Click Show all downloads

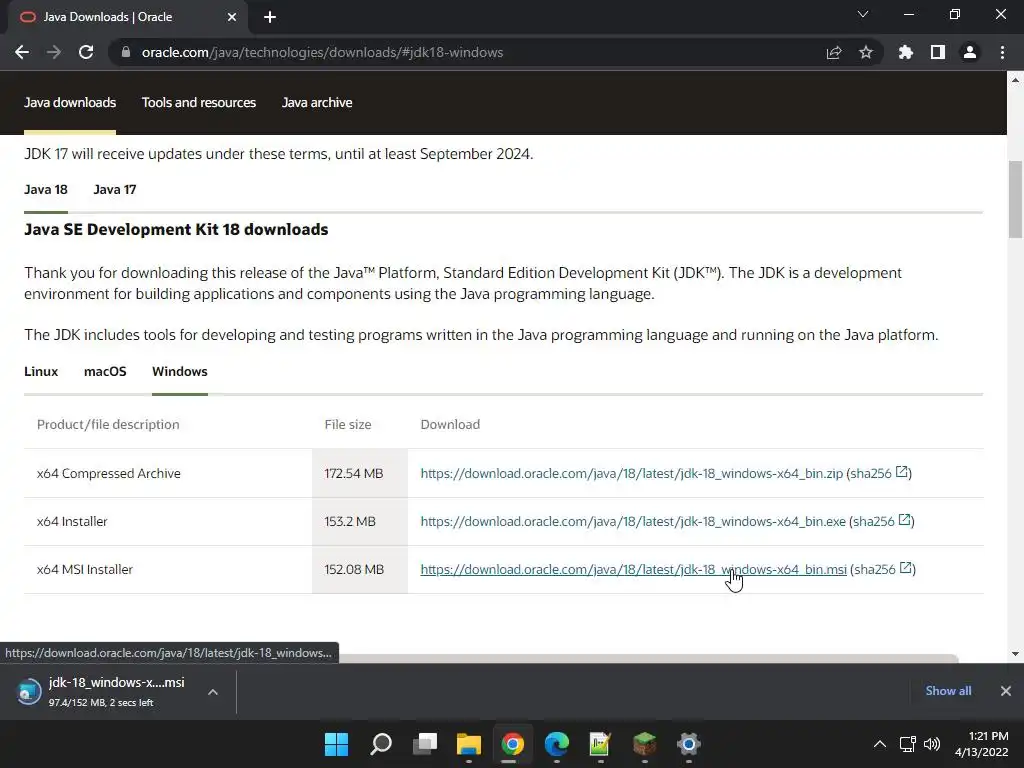948,691
